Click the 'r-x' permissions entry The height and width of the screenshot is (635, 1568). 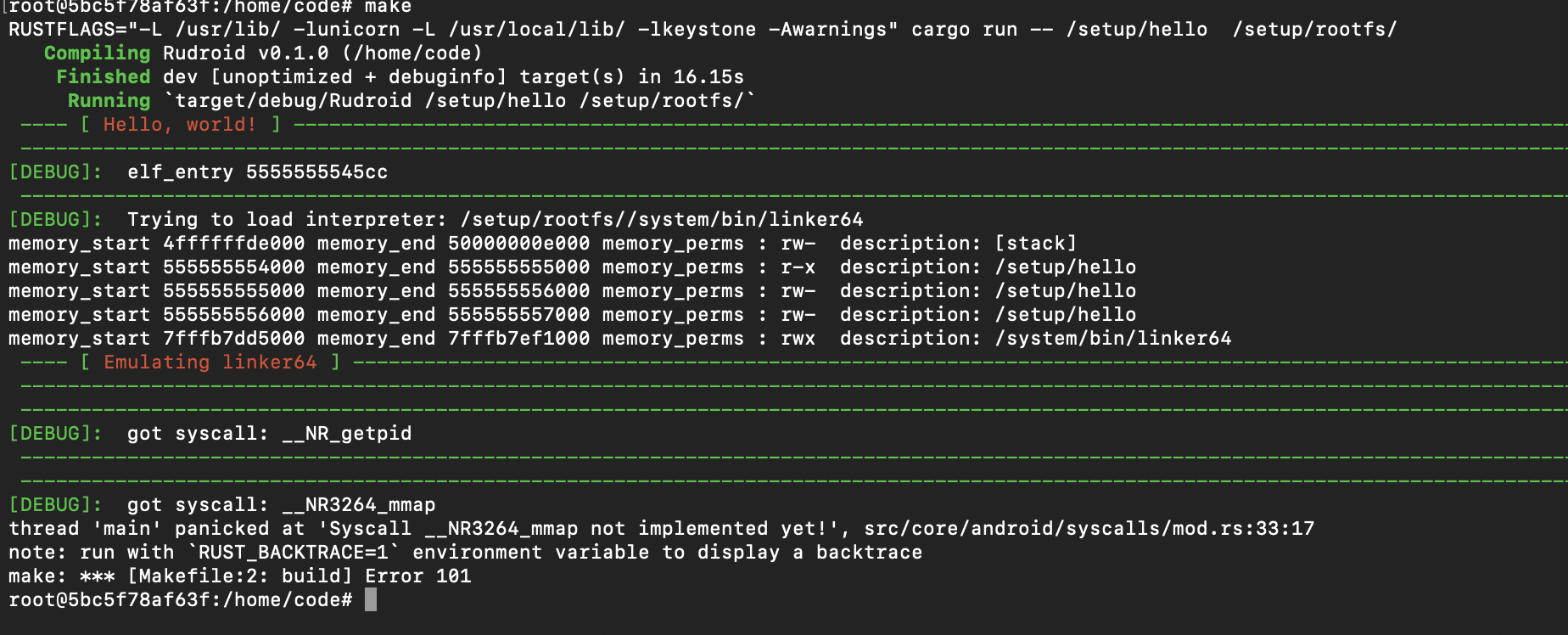coord(798,267)
